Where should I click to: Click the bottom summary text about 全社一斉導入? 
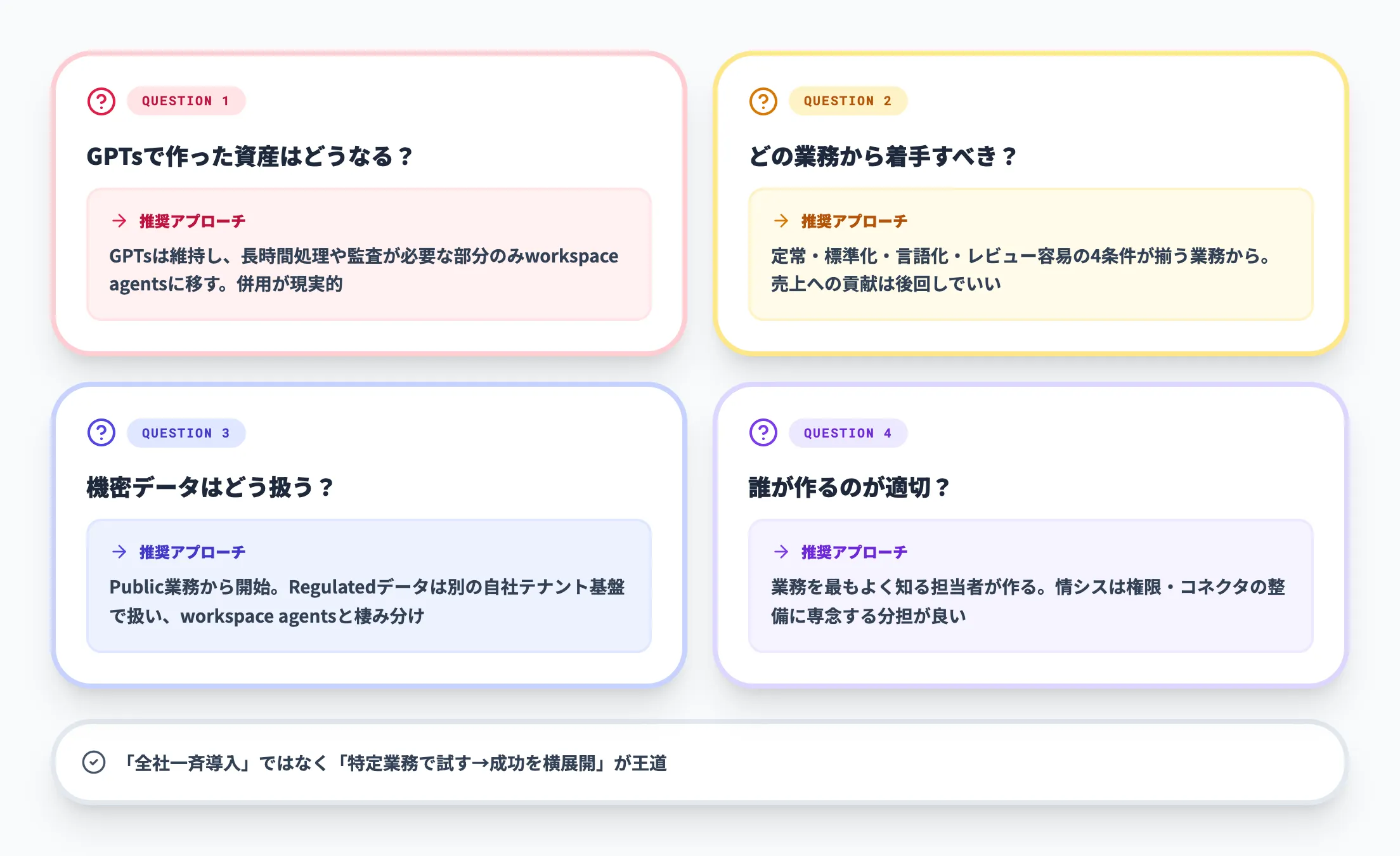pyautogui.click(x=396, y=763)
